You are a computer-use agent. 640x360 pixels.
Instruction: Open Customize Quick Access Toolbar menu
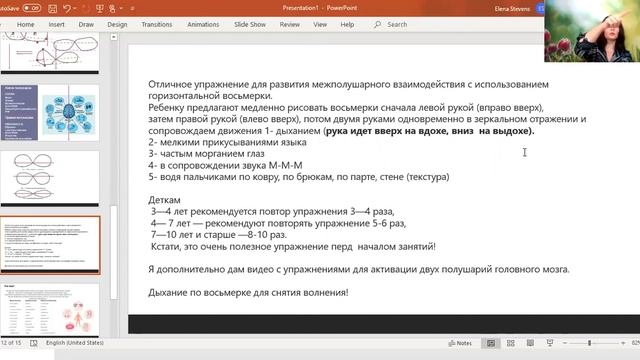tap(132, 8)
